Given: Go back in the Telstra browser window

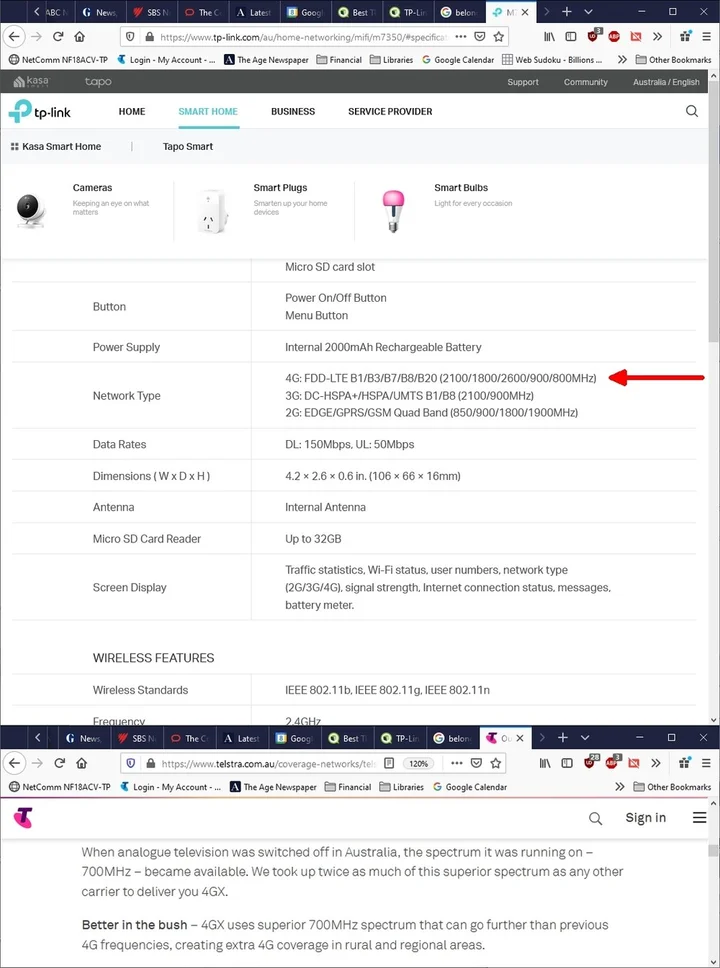Looking at the screenshot, I should pos(15,763).
